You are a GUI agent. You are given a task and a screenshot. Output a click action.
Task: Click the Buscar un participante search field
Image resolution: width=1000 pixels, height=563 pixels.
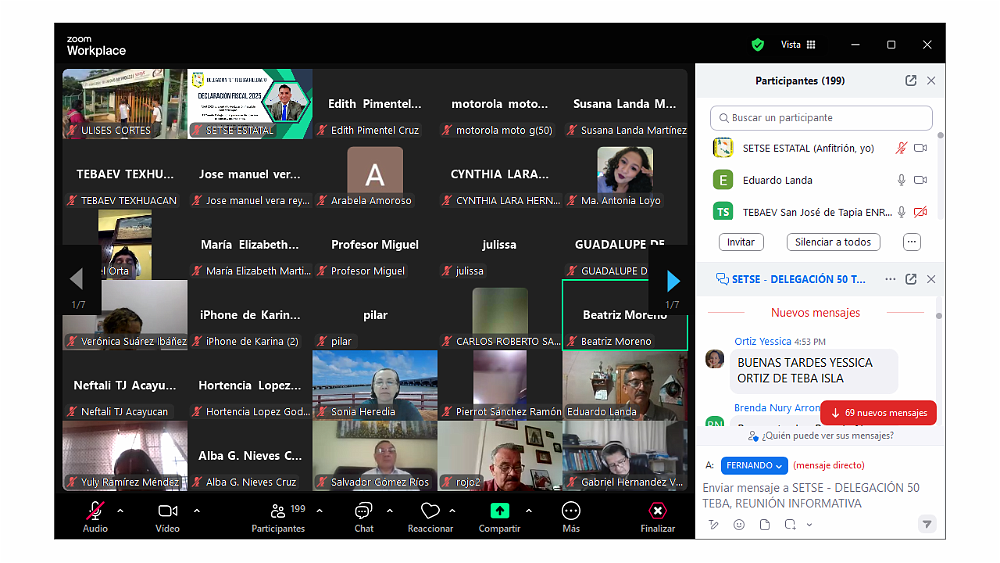[x=821, y=118]
